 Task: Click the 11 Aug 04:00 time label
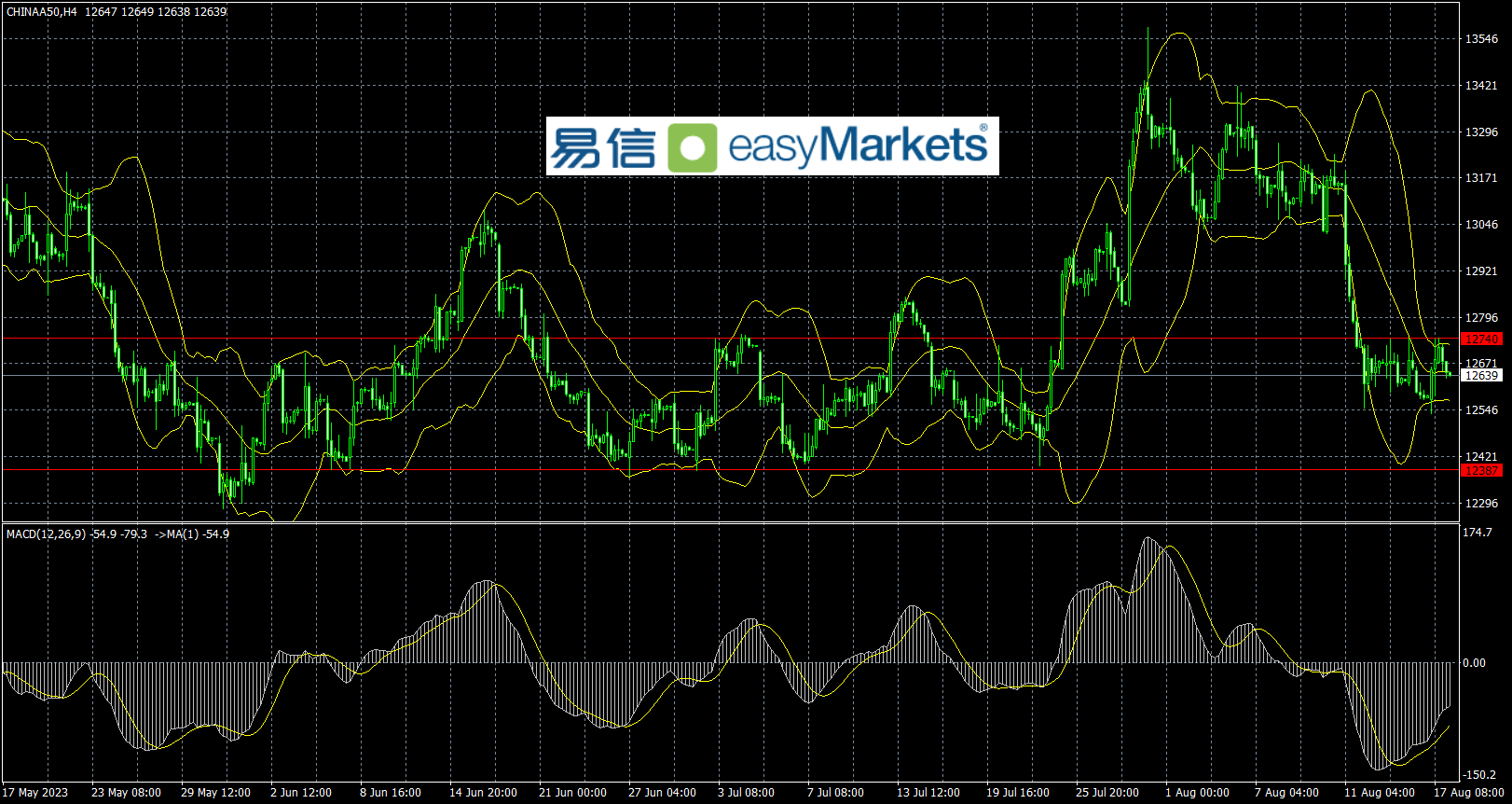[x=1379, y=793]
